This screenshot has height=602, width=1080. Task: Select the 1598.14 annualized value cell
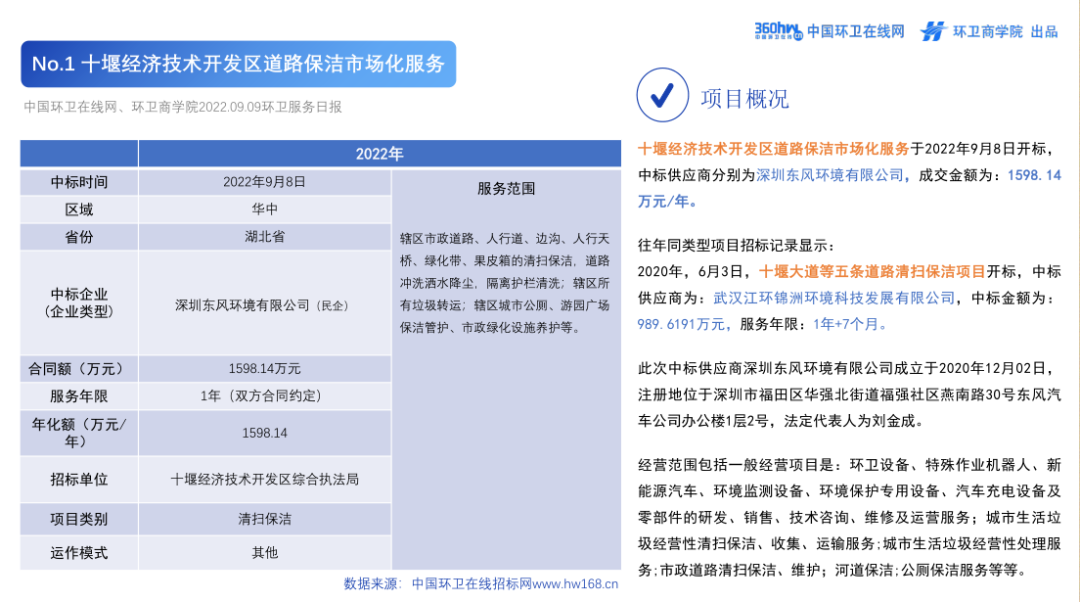tap(264, 433)
